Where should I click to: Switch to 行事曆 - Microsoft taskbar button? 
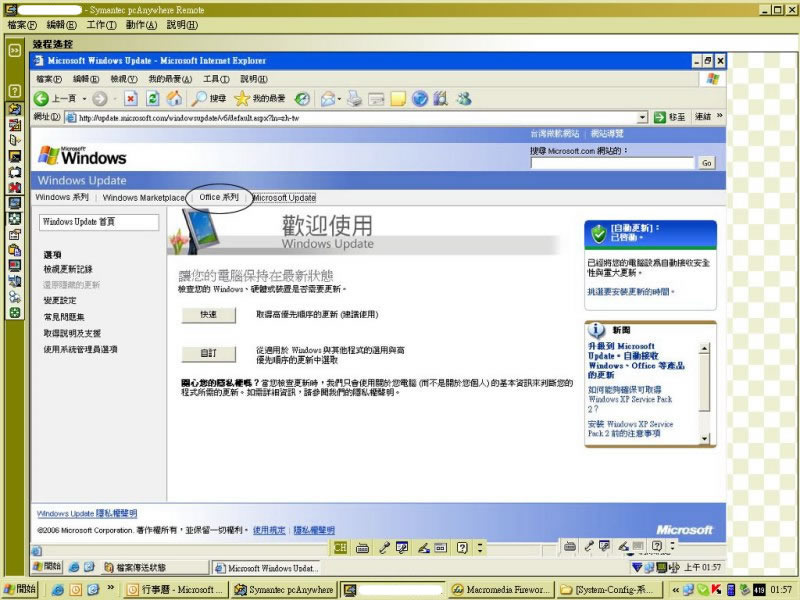coord(177,590)
